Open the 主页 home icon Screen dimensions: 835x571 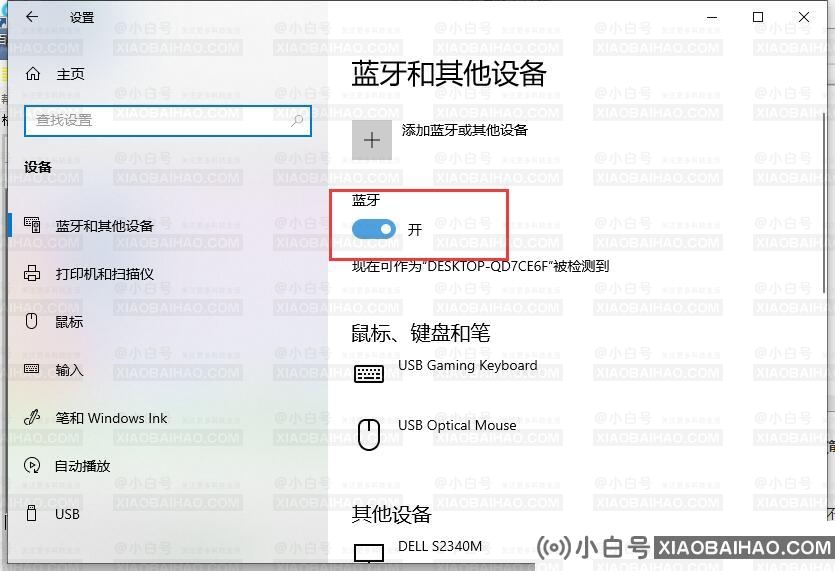[x=33, y=74]
